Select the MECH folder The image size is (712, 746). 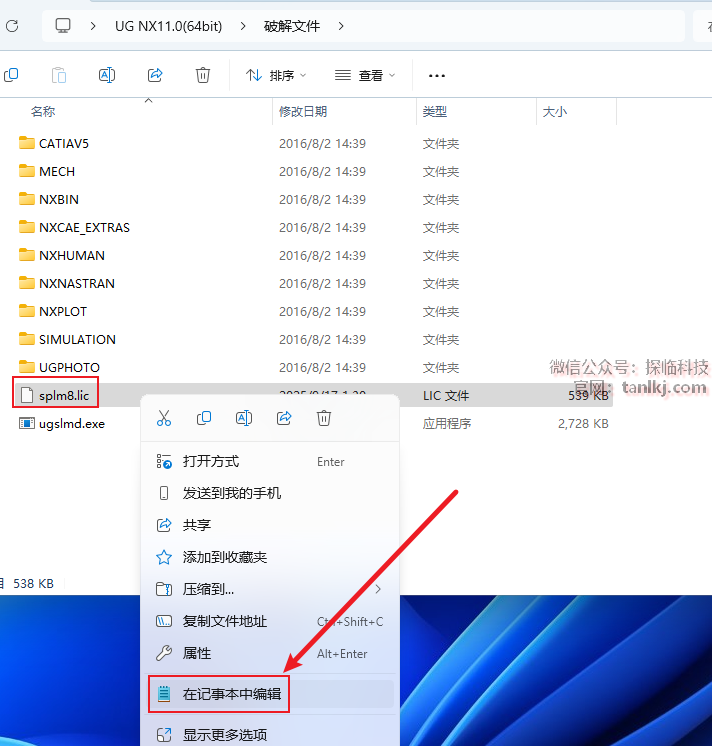57,171
